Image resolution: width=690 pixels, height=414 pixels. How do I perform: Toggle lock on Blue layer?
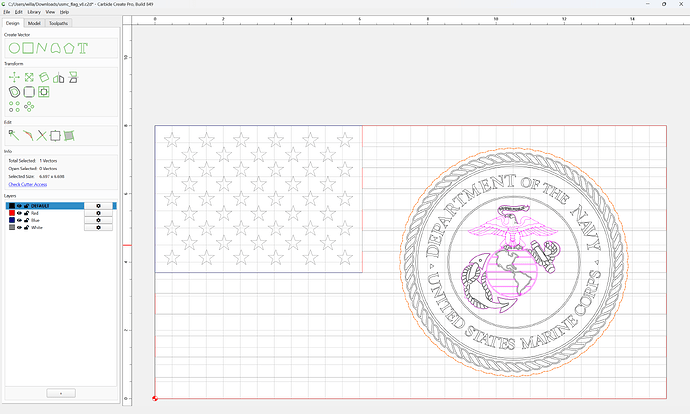pyautogui.click(x=26, y=220)
